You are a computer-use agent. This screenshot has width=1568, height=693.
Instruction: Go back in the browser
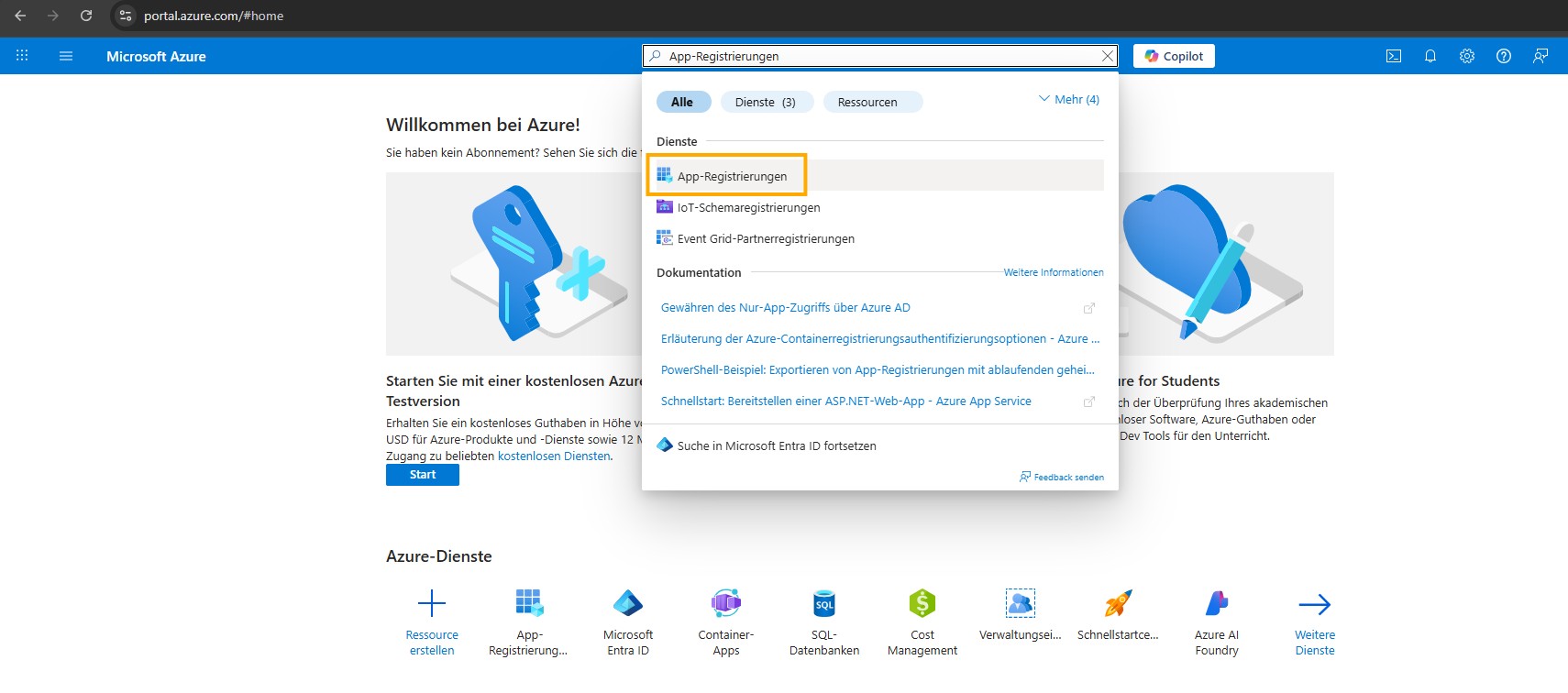click(20, 16)
